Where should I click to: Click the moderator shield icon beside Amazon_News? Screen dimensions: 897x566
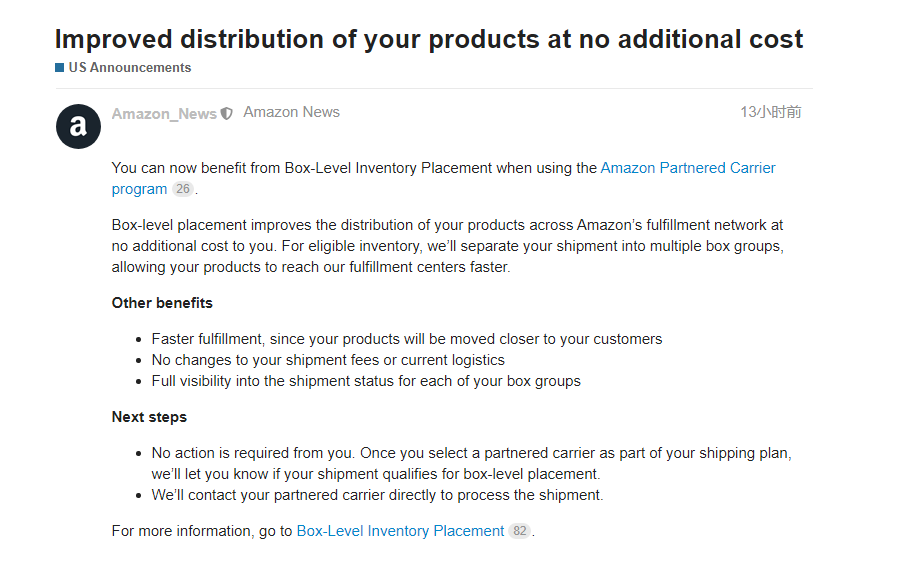[x=227, y=114]
